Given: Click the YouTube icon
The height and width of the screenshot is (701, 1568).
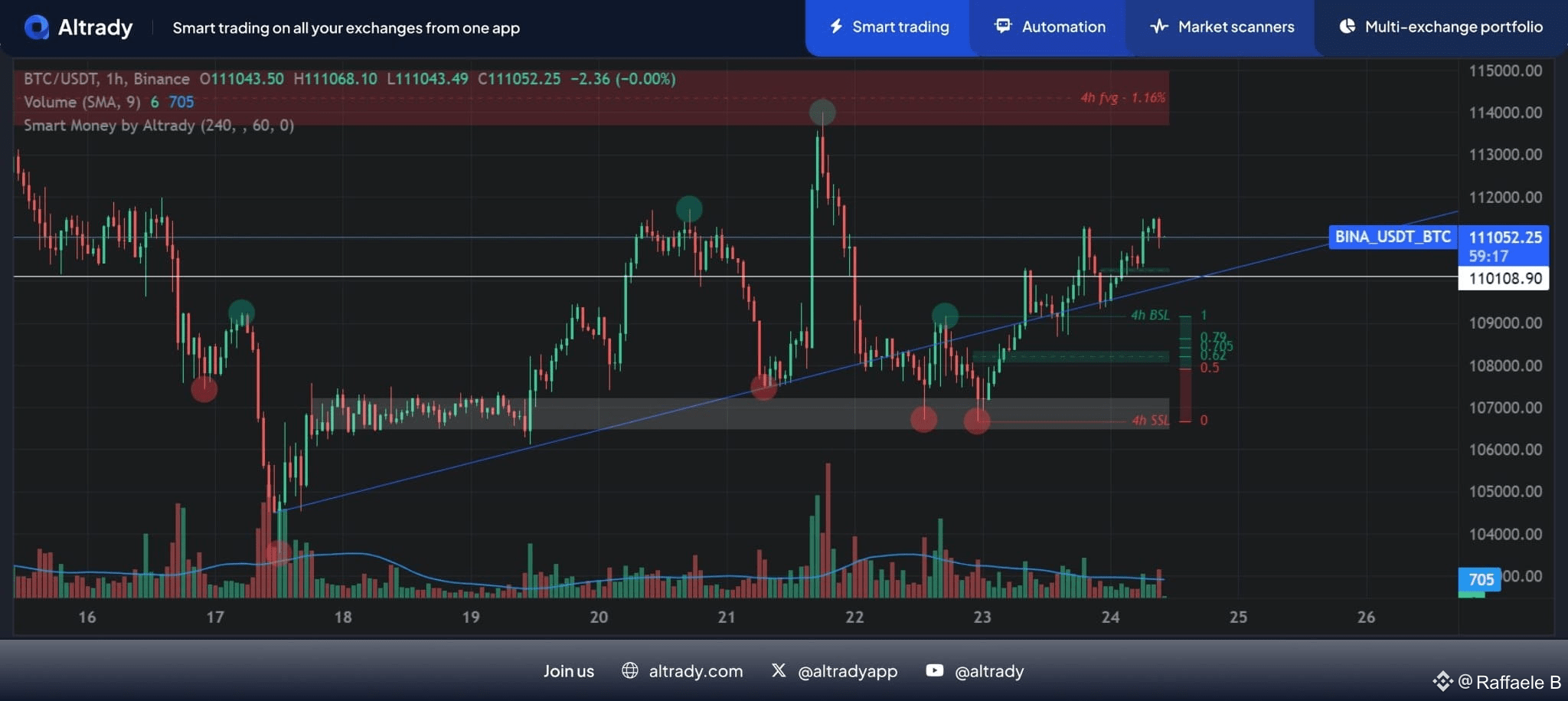Looking at the screenshot, I should click(x=935, y=670).
